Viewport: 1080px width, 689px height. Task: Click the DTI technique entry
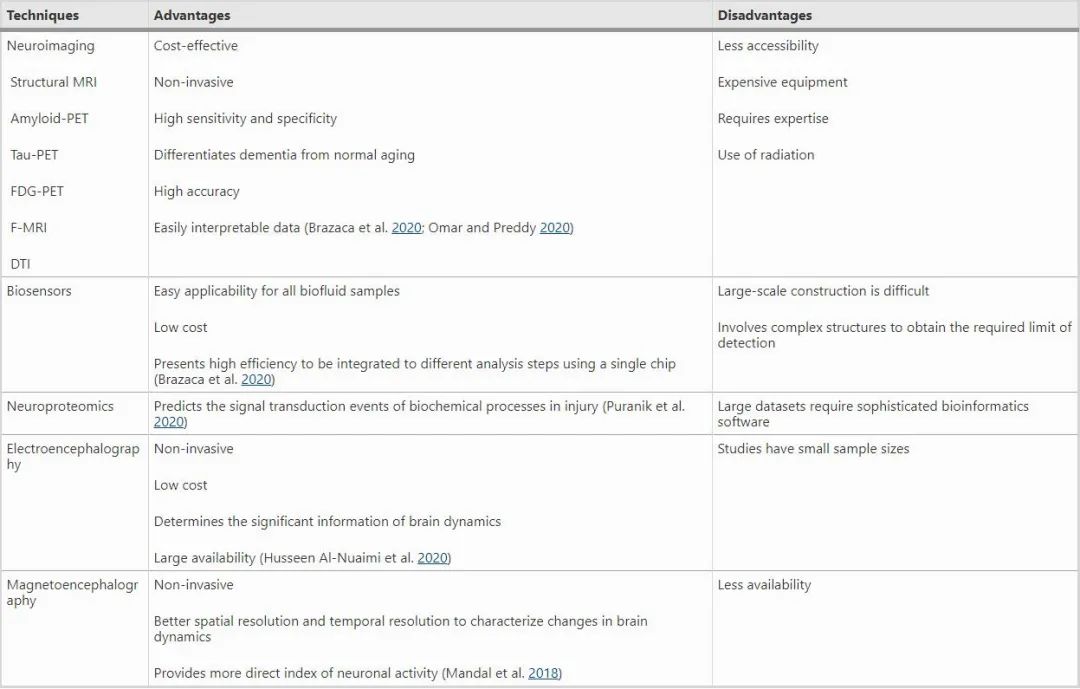21,264
